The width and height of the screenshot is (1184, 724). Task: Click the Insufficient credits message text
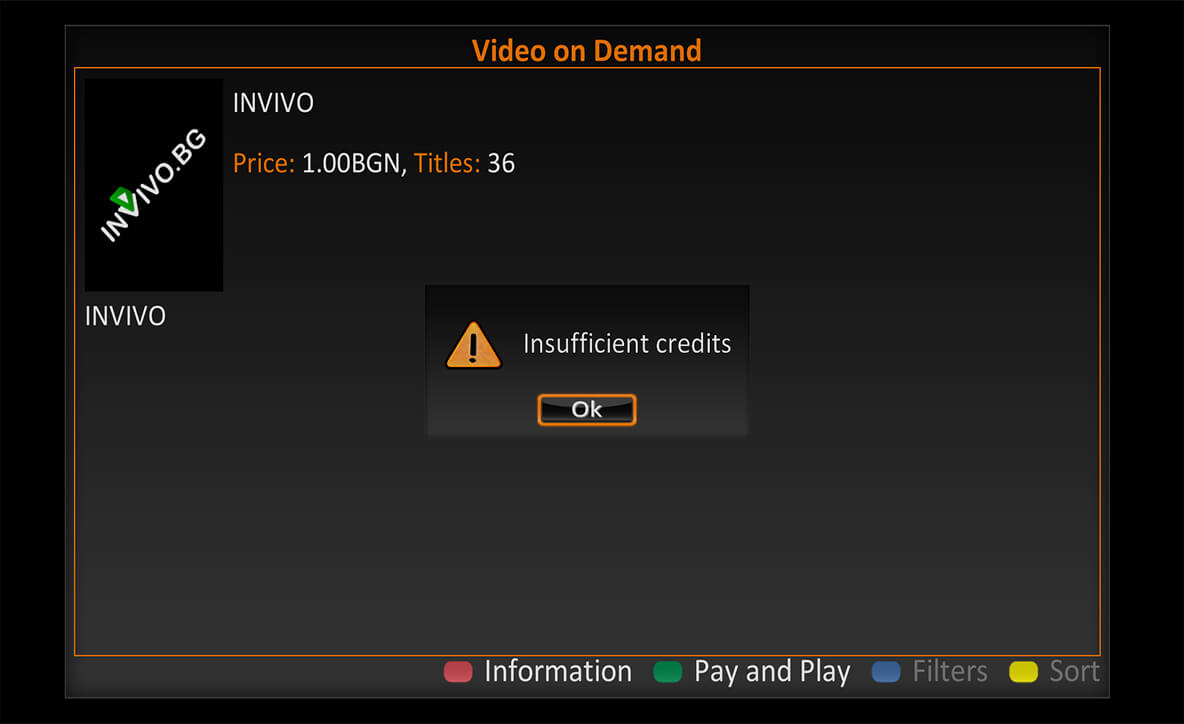tap(627, 344)
